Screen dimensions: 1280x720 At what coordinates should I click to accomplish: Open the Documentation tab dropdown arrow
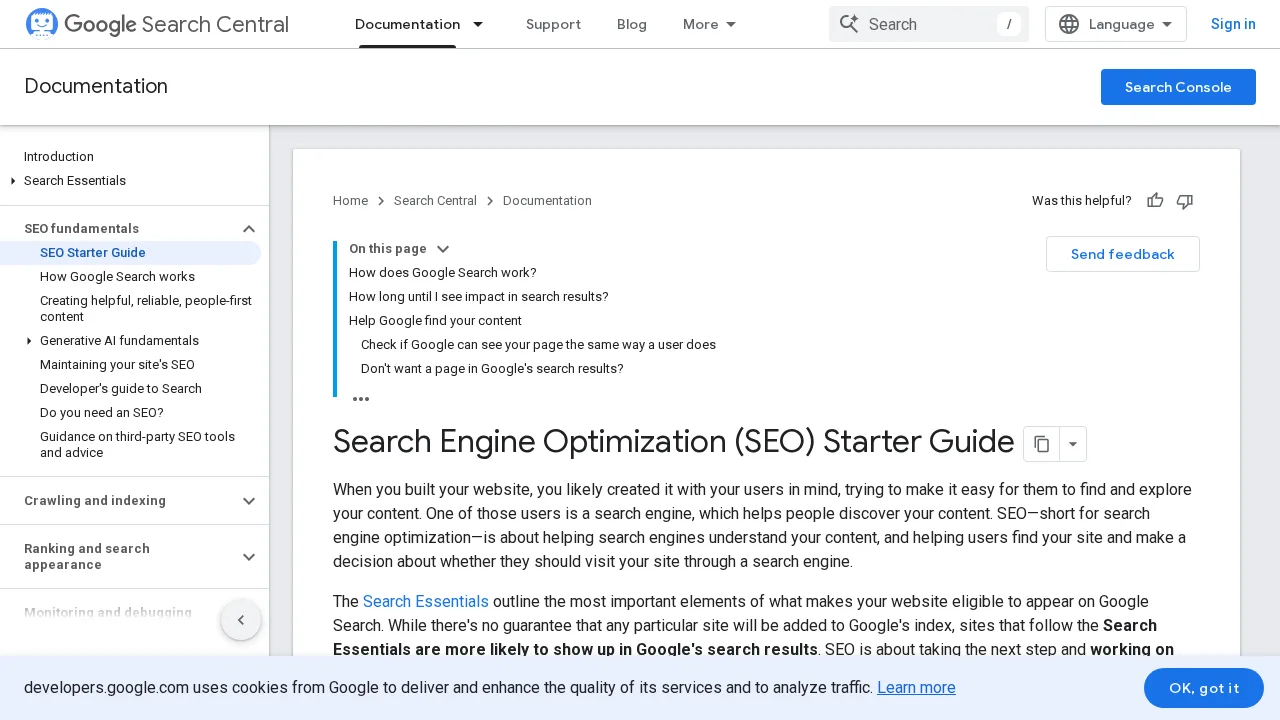point(478,24)
